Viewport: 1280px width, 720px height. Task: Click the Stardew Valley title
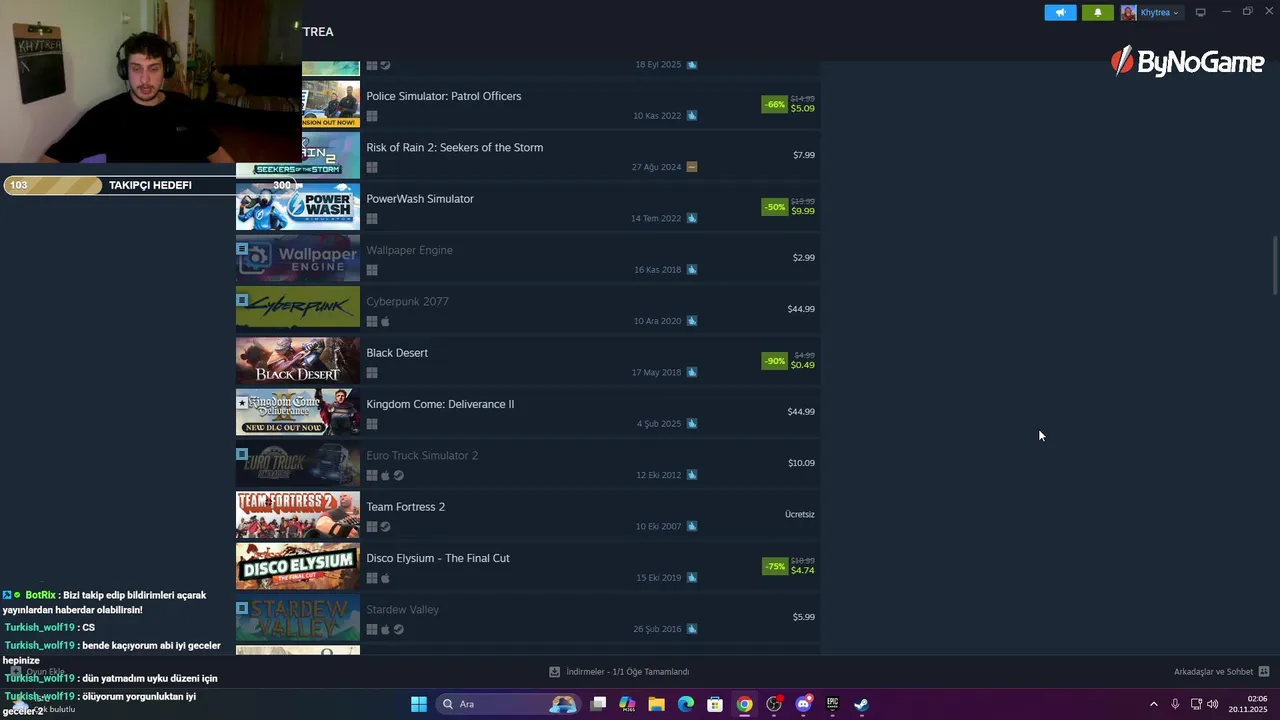pos(403,609)
